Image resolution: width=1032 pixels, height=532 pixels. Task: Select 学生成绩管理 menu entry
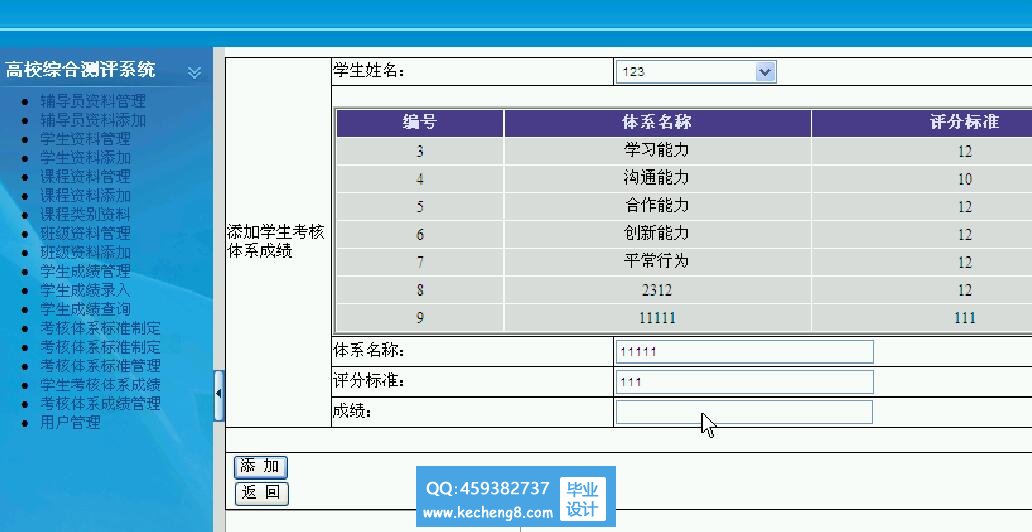tap(86, 271)
